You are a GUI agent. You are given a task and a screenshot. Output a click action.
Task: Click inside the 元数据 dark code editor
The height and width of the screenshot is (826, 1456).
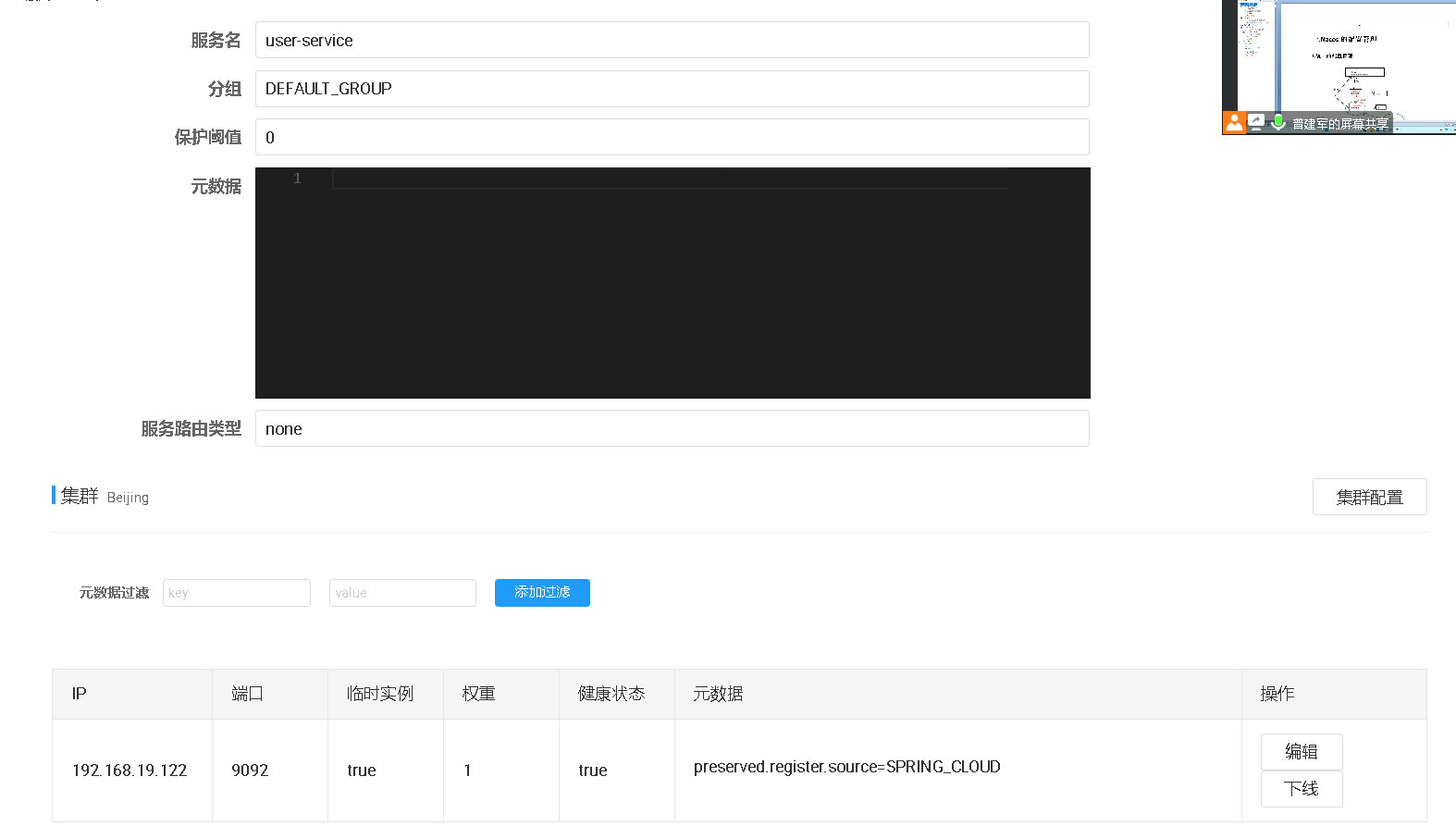click(672, 283)
